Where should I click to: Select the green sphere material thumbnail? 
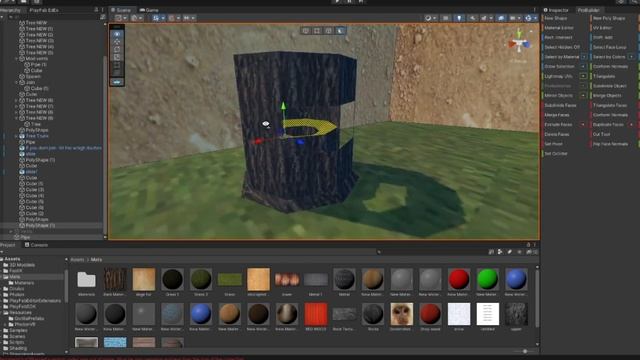point(487,279)
